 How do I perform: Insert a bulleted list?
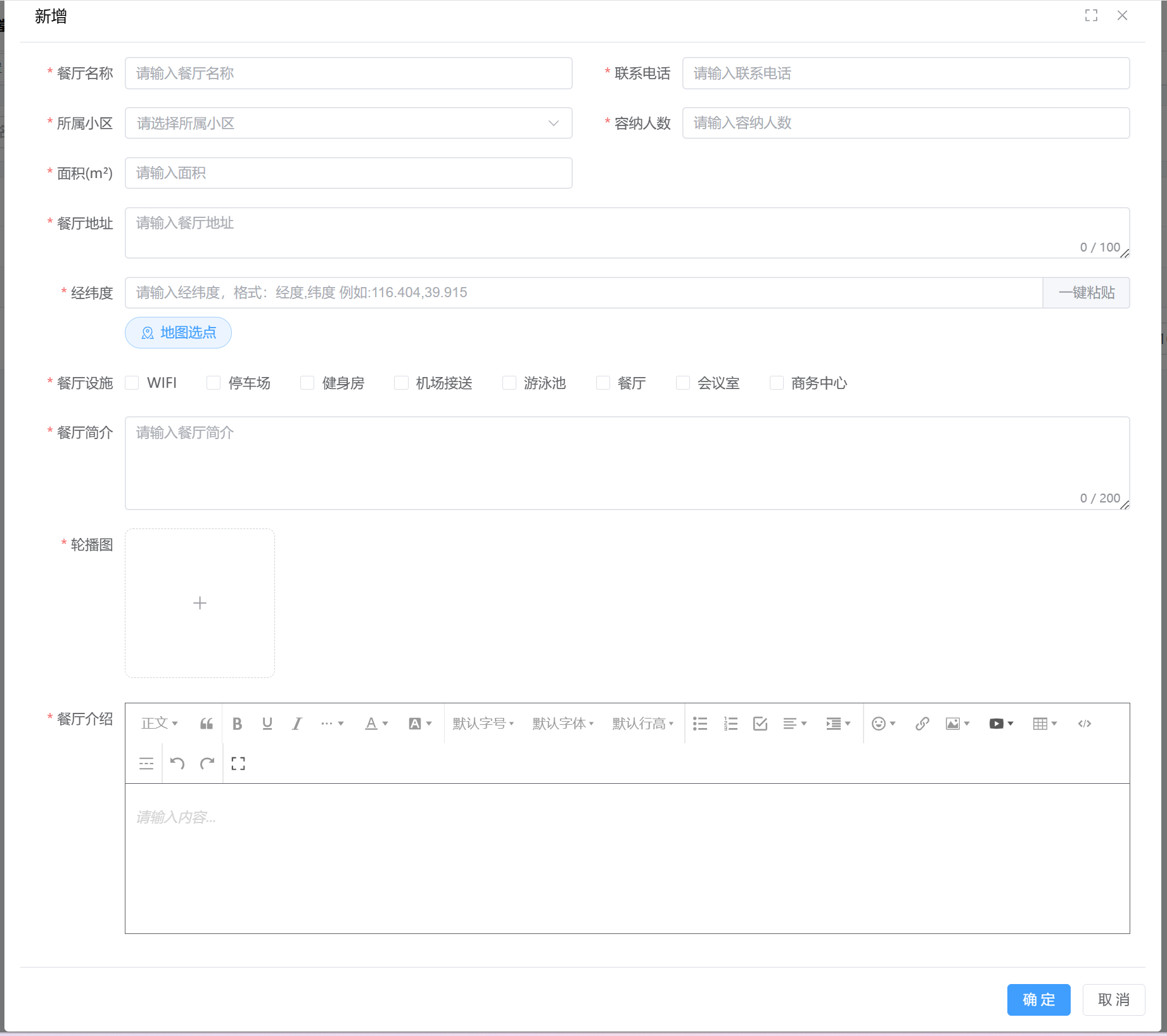pyautogui.click(x=700, y=724)
